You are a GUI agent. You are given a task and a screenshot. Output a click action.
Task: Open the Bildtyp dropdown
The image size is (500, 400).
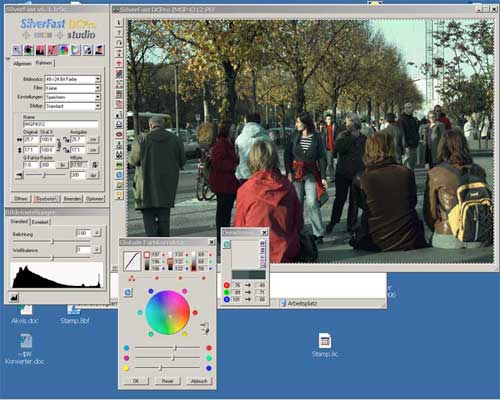[x=73, y=106]
